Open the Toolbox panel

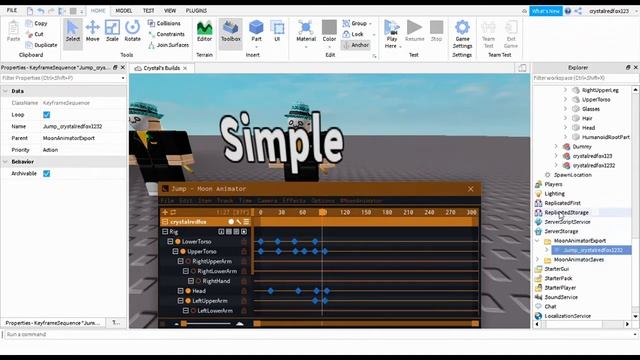(x=231, y=32)
